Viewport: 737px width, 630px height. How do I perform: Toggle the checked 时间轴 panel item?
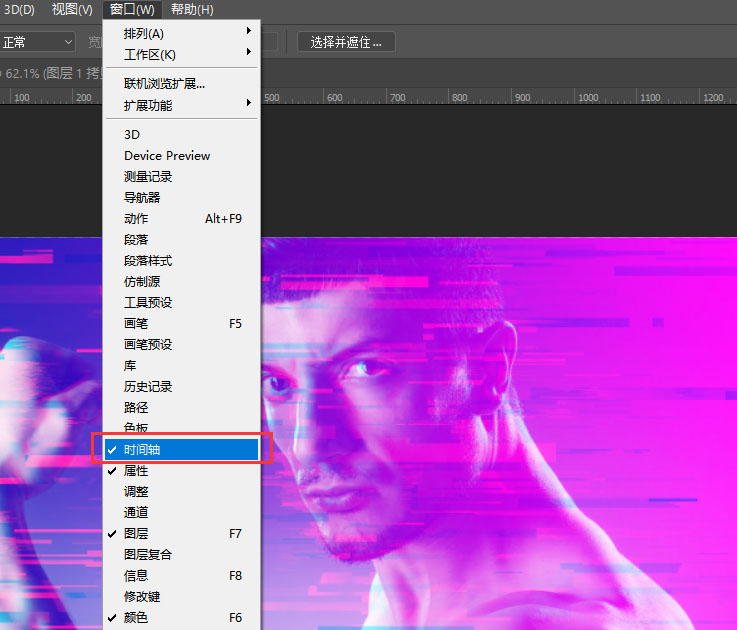coord(181,449)
